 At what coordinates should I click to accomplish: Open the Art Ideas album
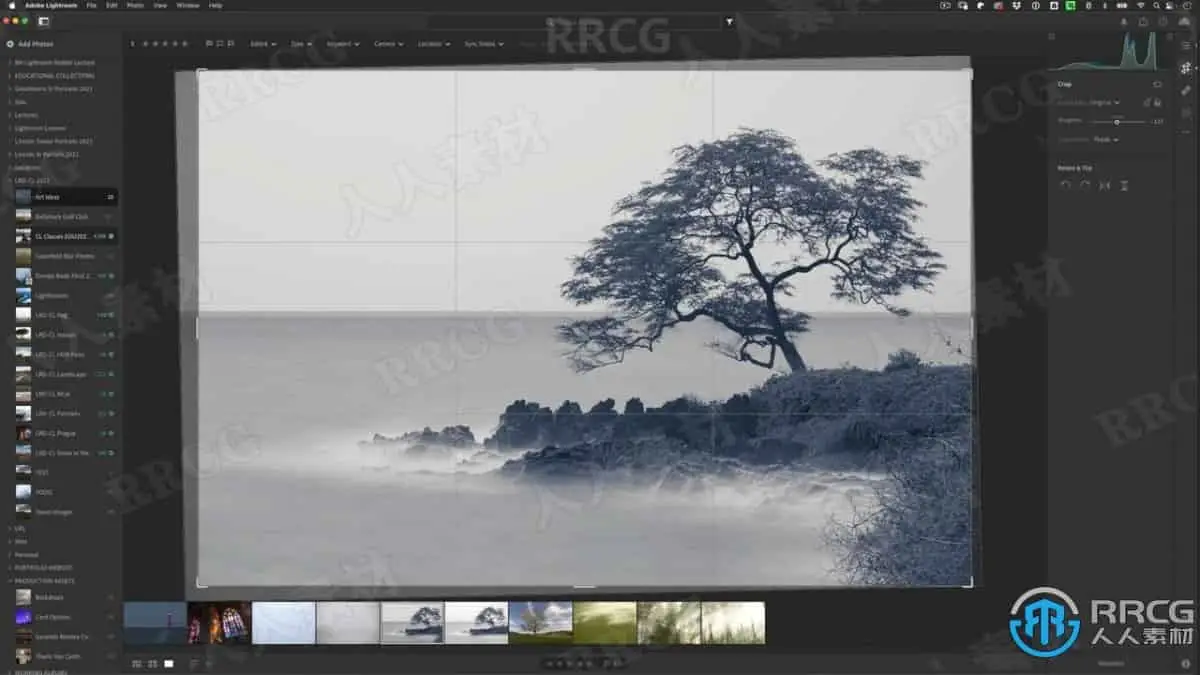tap(65, 197)
